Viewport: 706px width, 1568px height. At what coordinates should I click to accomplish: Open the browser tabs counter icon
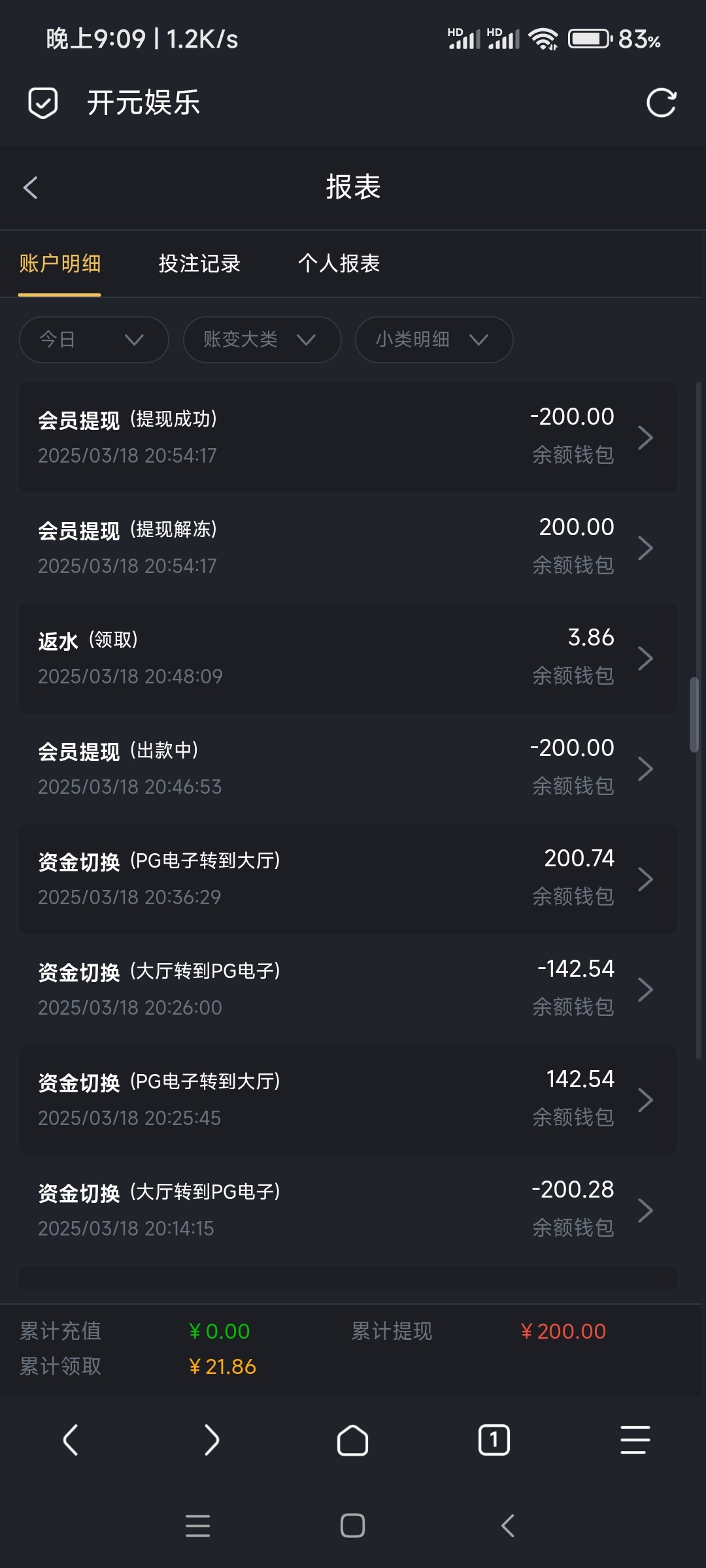tap(494, 1440)
